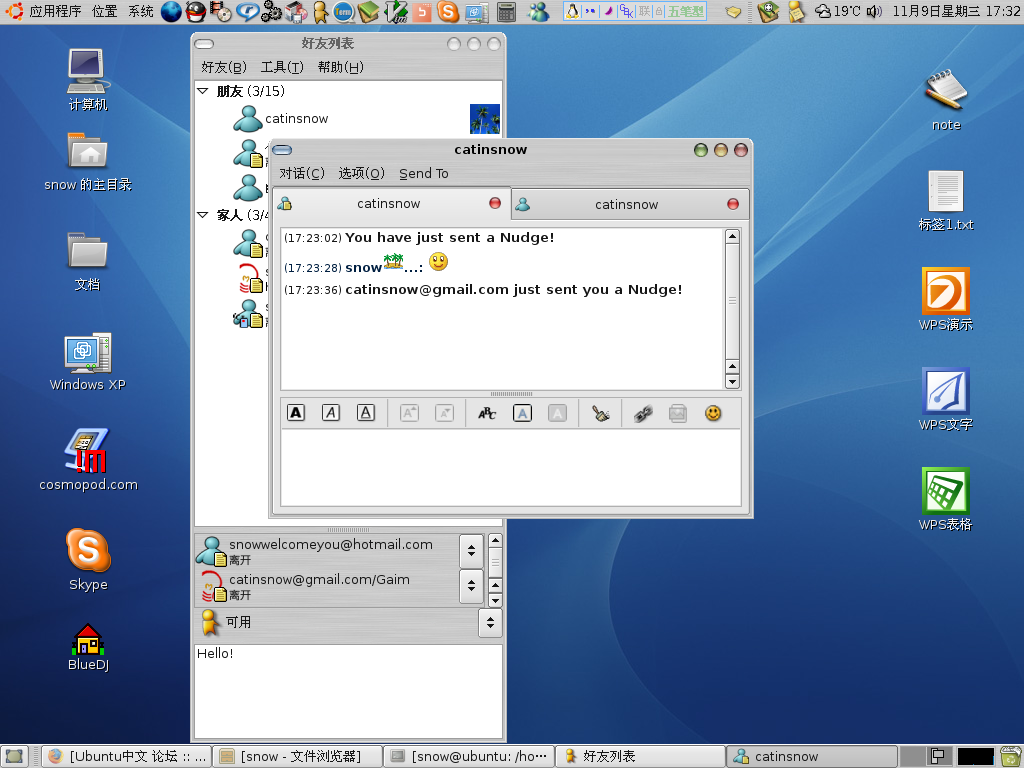
Task: Open the WPS文字 desktop icon
Action: [x=946, y=400]
